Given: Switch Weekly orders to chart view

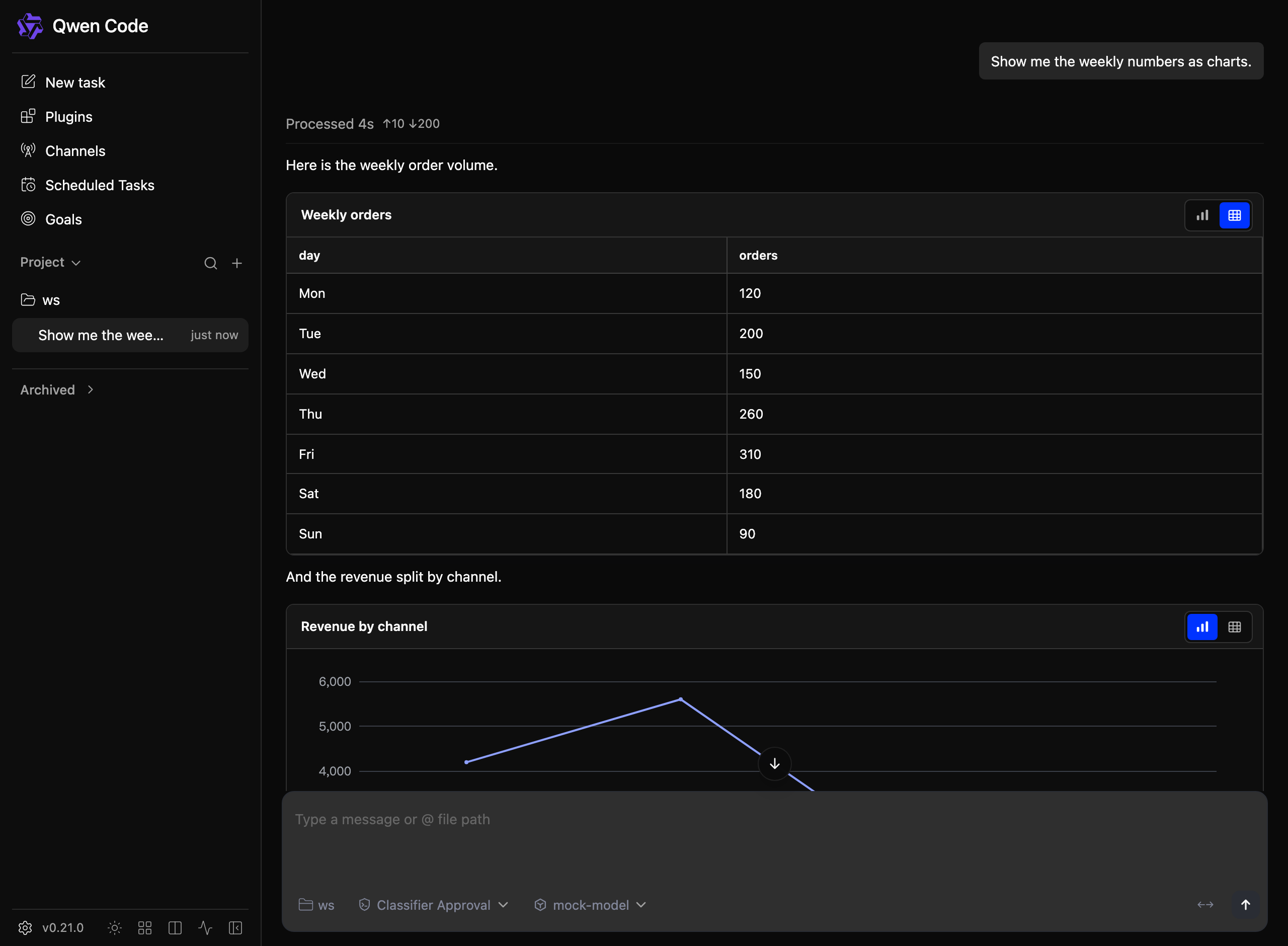Looking at the screenshot, I should (x=1202, y=215).
